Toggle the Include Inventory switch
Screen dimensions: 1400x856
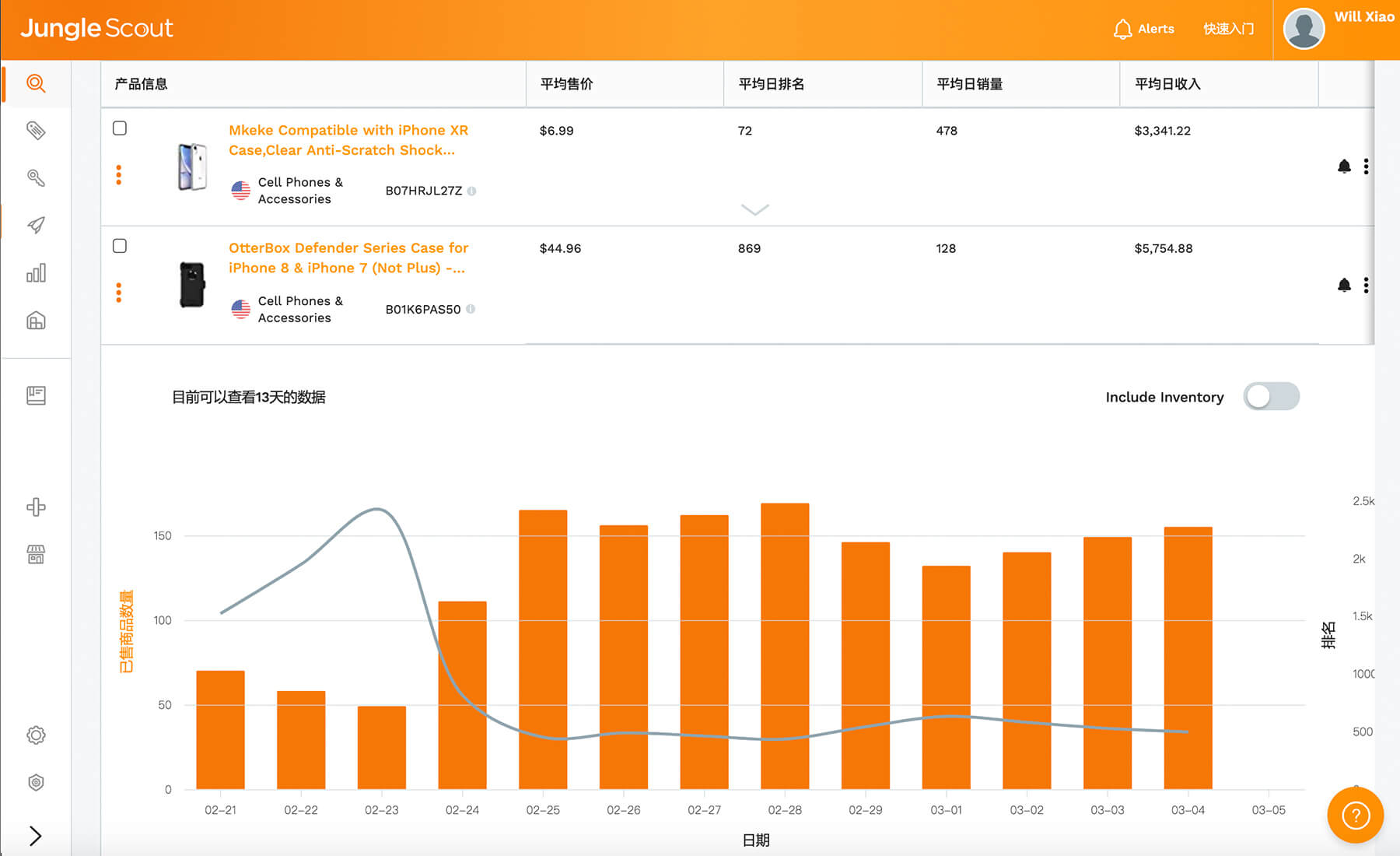tap(1271, 396)
